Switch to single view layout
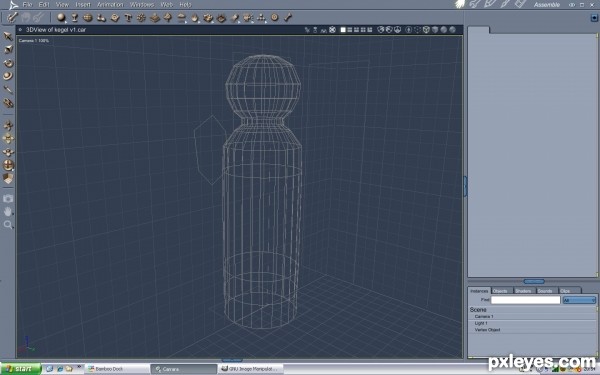 pyautogui.click(x=343, y=29)
